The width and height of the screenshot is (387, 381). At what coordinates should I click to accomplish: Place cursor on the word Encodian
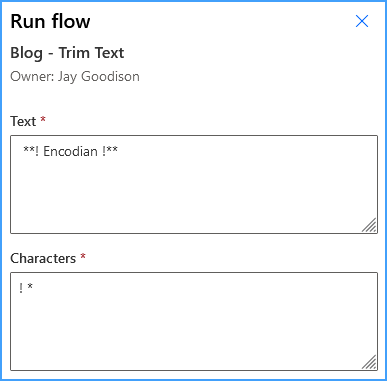point(70,151)
